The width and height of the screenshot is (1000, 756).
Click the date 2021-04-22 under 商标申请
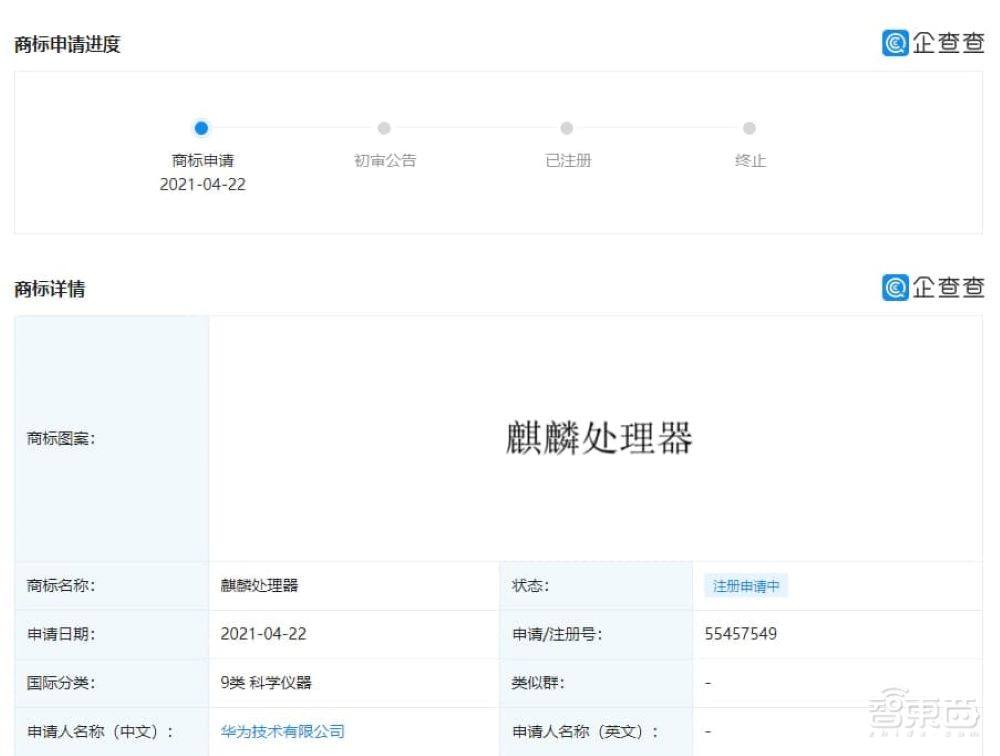203,184
